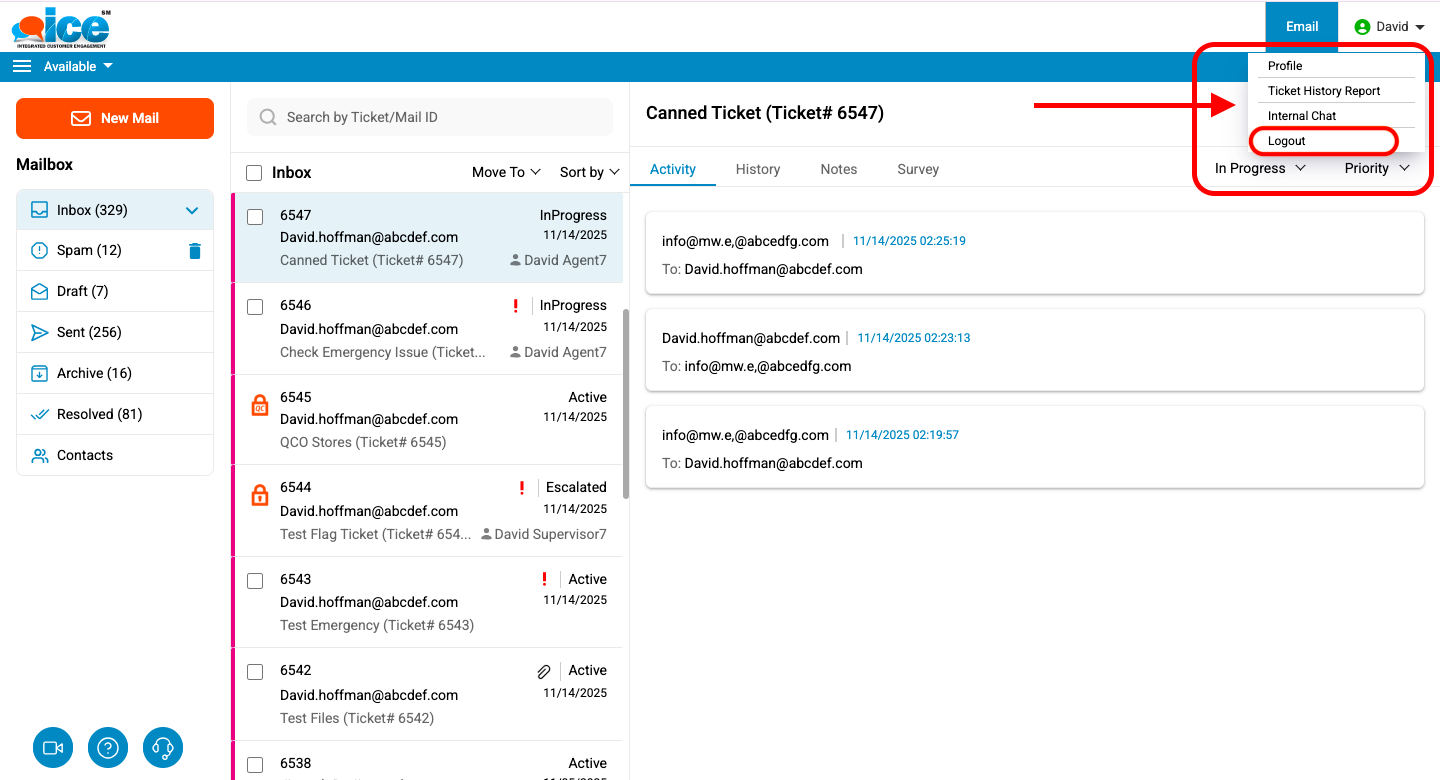Choose Logout from the user menu
The image size is (1440, 780).
(1287, 141)
